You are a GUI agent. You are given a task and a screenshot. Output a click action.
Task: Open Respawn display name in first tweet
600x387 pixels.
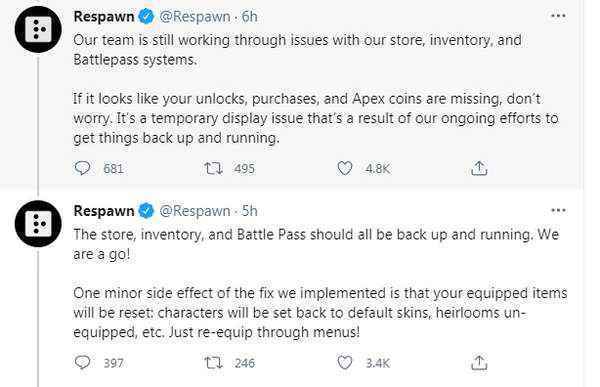tap(104, 16)
